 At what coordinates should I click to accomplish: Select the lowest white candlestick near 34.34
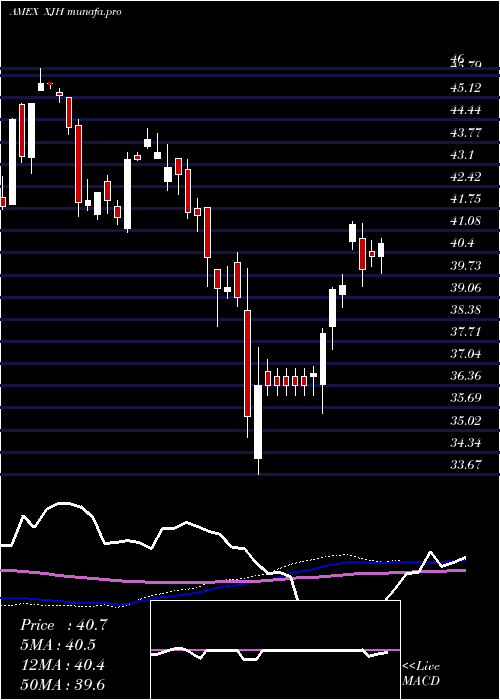coord(258,421)
